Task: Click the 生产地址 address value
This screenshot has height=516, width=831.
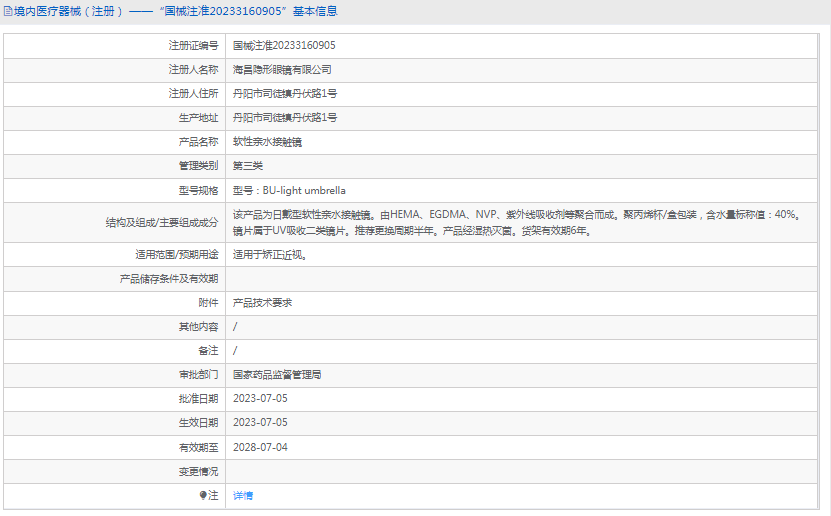Action: (x=285, y=118)
